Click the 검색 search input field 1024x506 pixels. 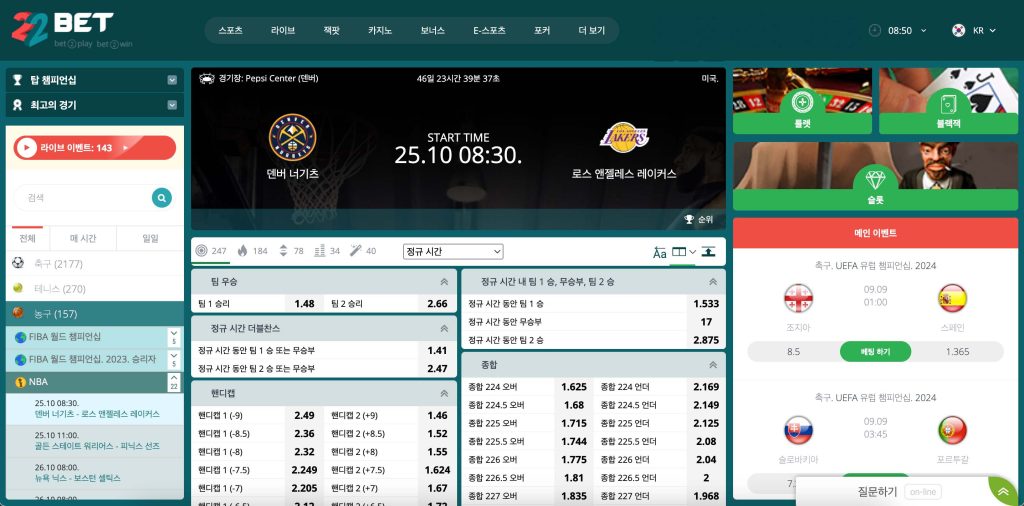[84, 198]
